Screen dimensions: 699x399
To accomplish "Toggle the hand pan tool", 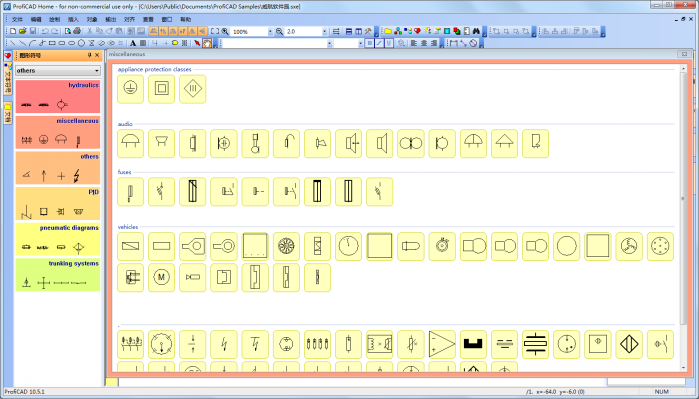I will point(207,43).
